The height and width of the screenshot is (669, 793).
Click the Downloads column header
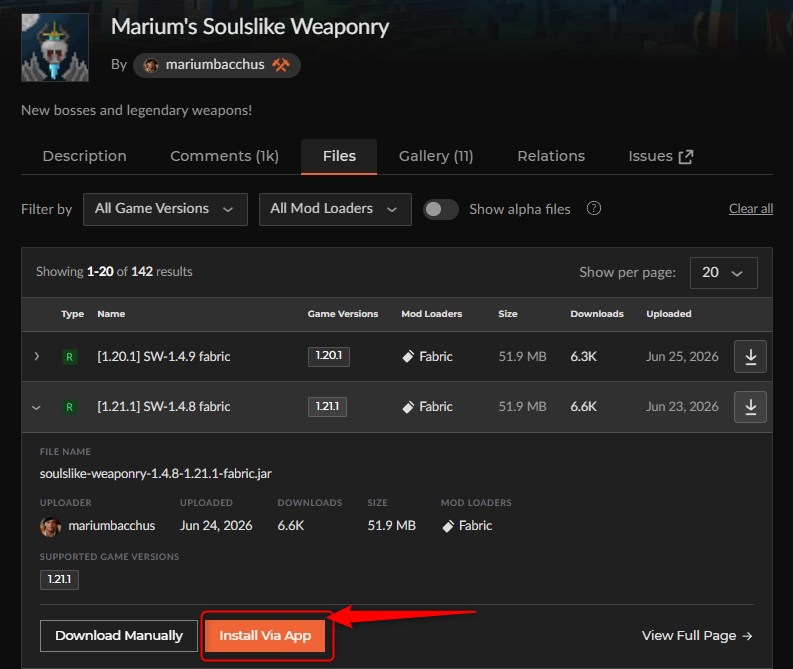tap(597, 314)
